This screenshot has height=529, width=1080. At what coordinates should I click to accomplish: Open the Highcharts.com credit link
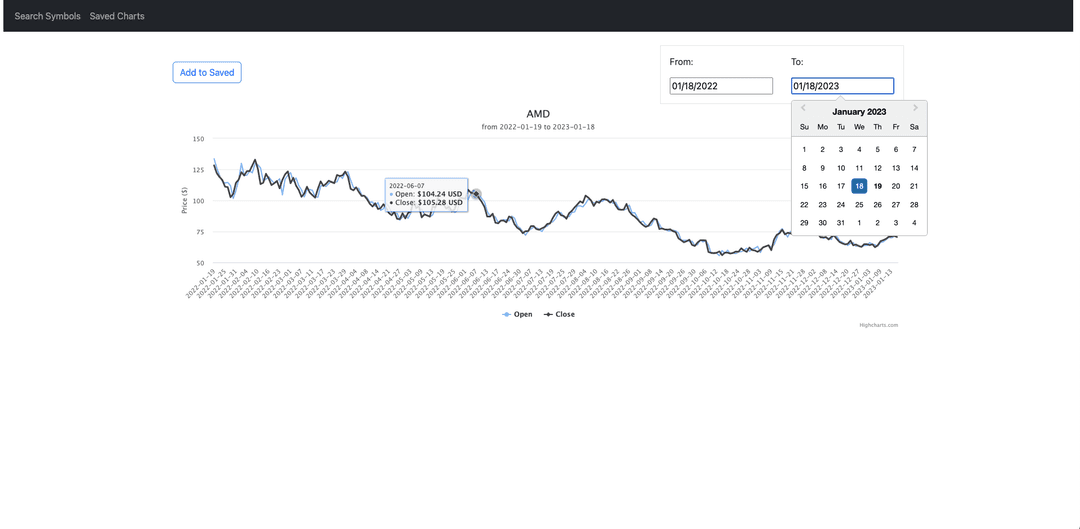[x=878, y=325]
